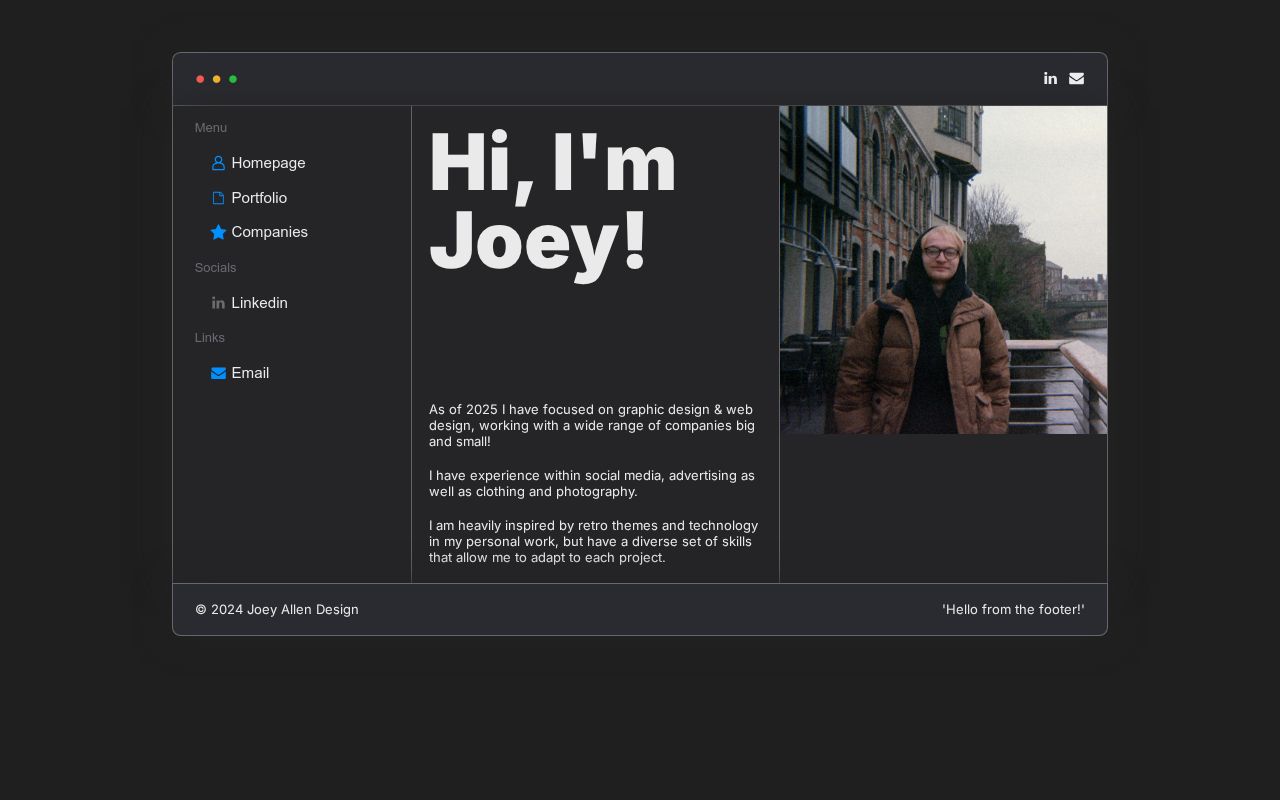This screenshot has height=800, width=1280.
Task: Click the envelope icon in the top bar
Action: 1077,78
